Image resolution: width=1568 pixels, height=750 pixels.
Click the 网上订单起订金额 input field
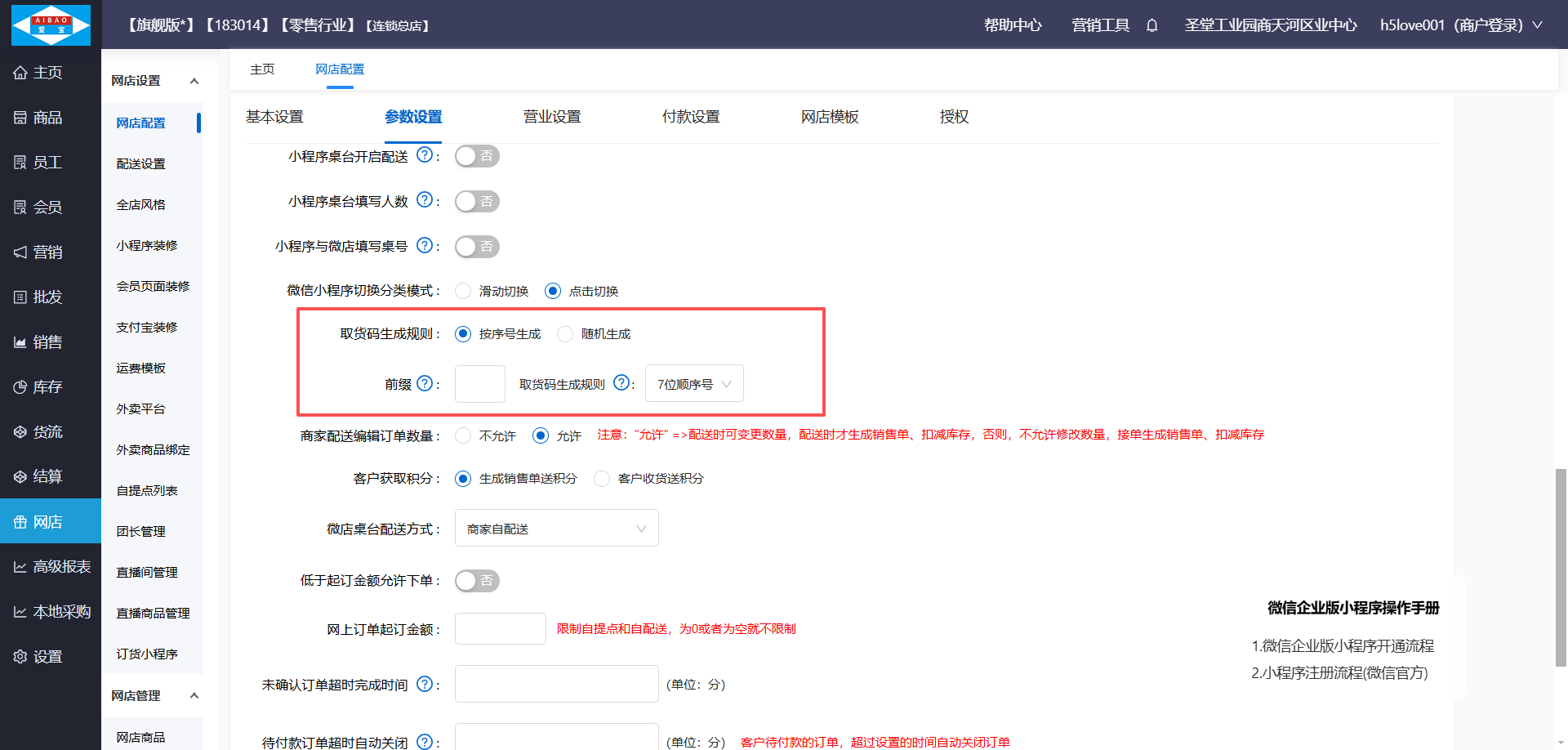click(500, 629)
